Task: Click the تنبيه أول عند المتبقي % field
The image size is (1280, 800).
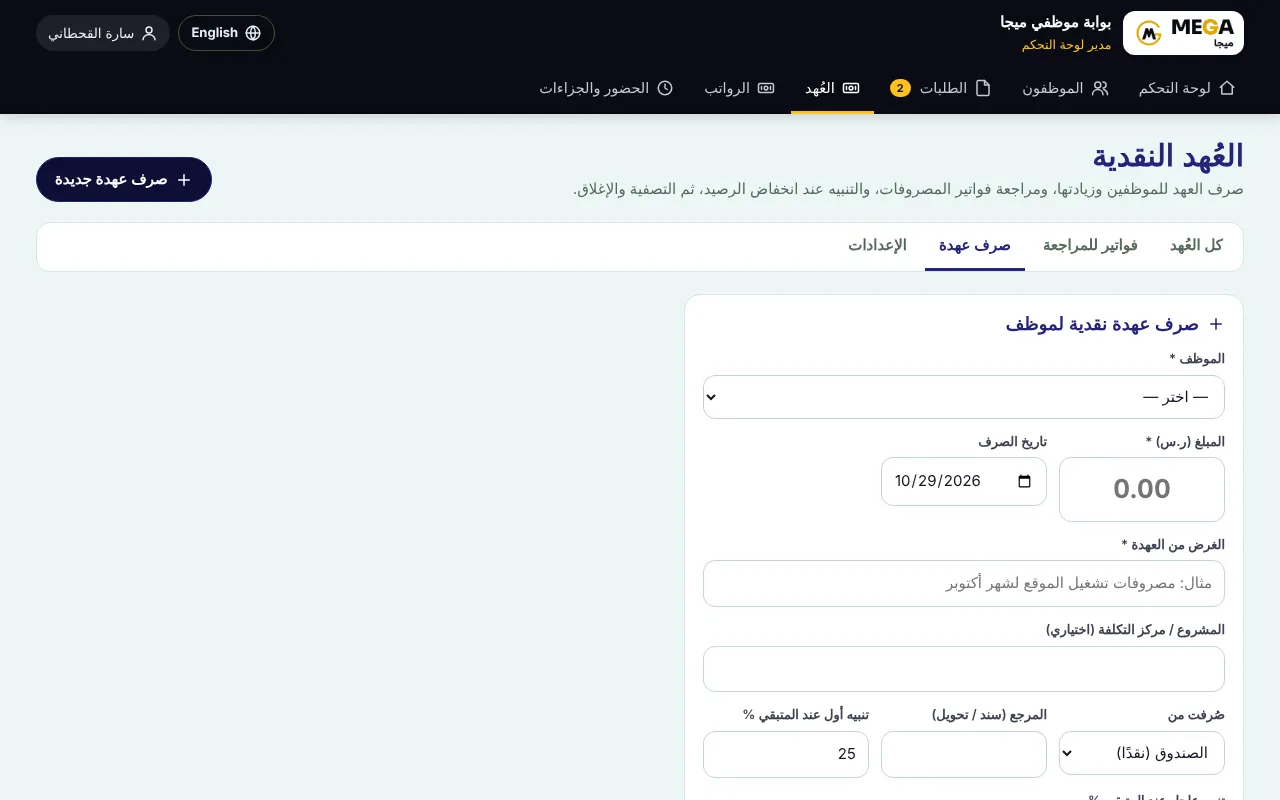Action: 786,754
